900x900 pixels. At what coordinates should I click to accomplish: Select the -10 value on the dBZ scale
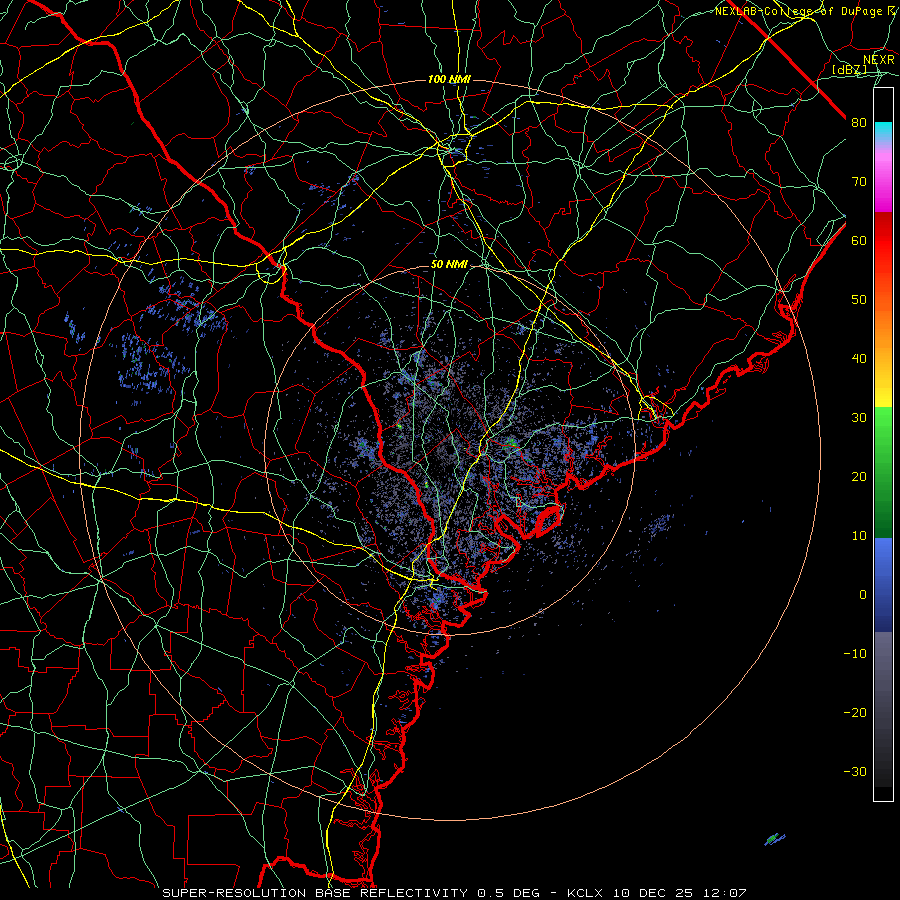point(855,654)
